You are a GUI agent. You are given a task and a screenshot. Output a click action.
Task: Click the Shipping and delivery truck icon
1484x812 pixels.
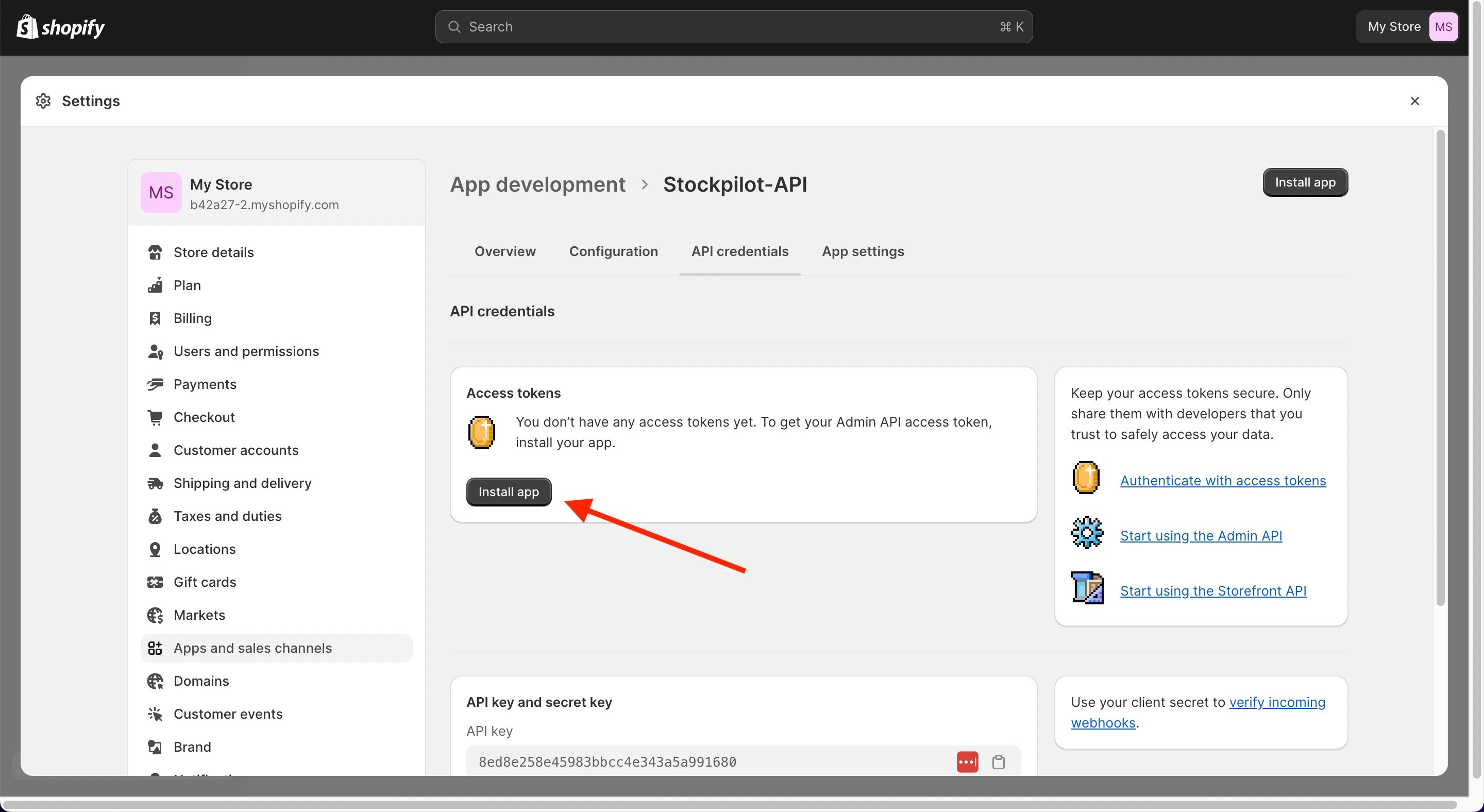coord(155,483)
